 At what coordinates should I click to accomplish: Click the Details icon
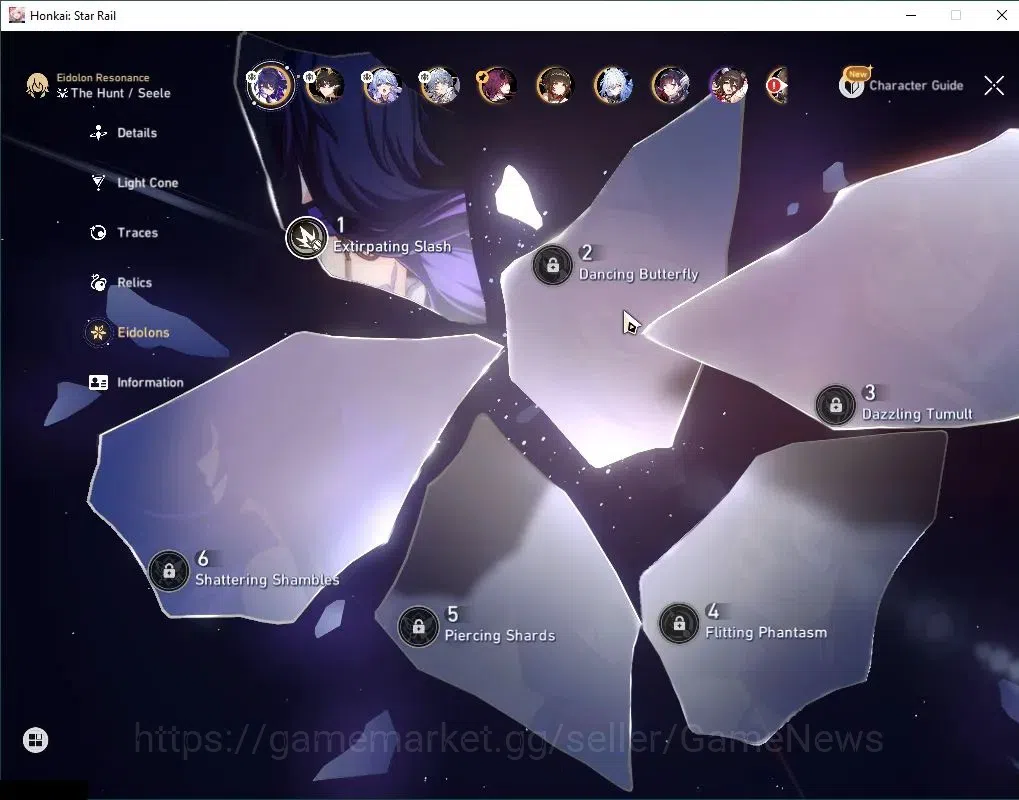[98, 133]
